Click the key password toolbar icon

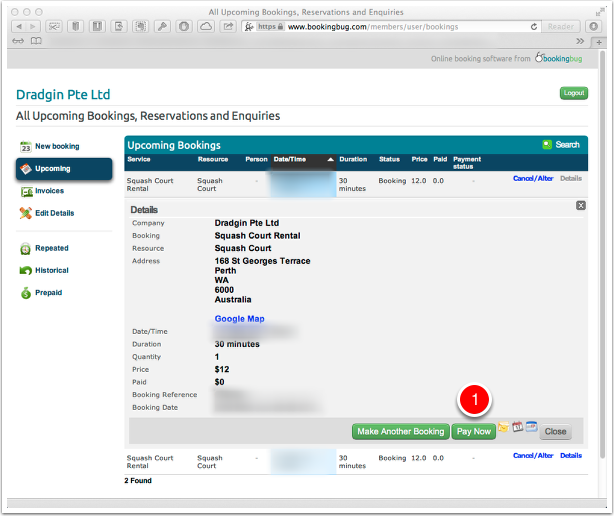[x=163, y=27]
